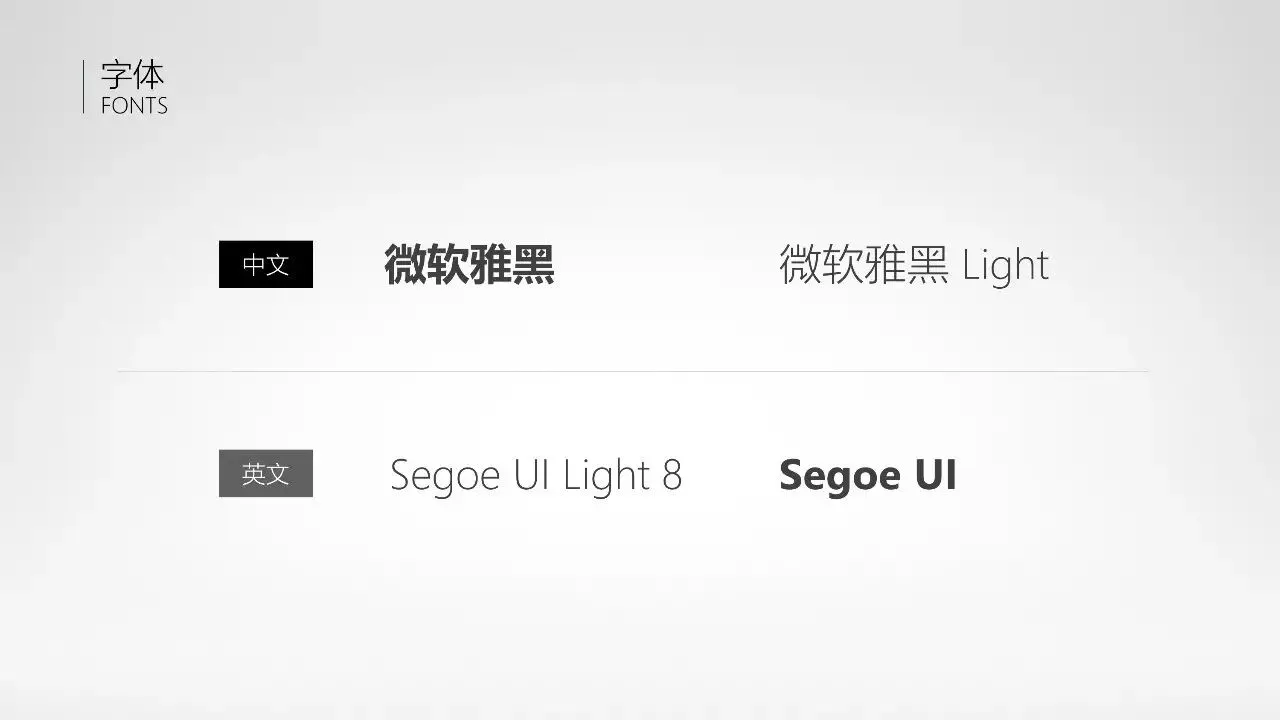Click the word Light in Segoe UI Light 8
1280x720 pixels.
point(606,475)
